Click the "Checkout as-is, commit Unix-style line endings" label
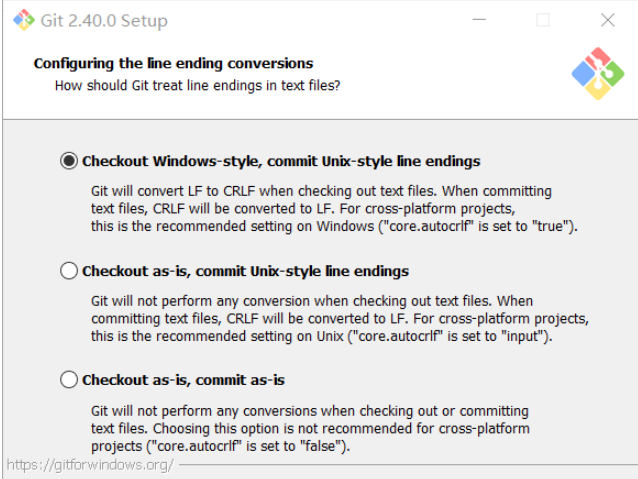Image resolution: width=638 pixels, height=479 pixels. (x=245, y=271)
